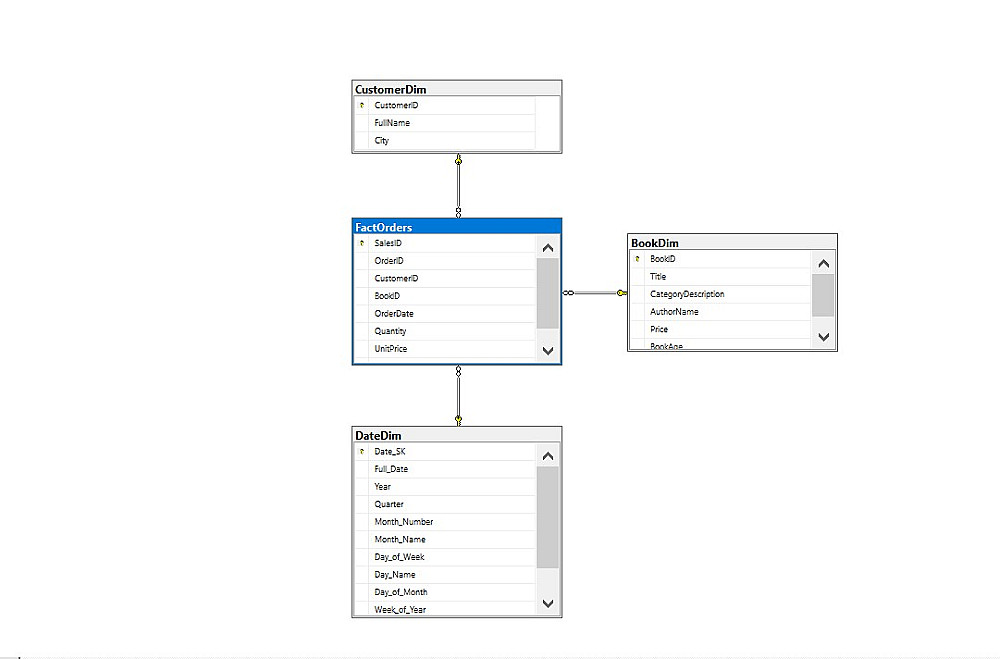
Task: Select the OrderDate column in FactOrders
Action: pos(445,313)
